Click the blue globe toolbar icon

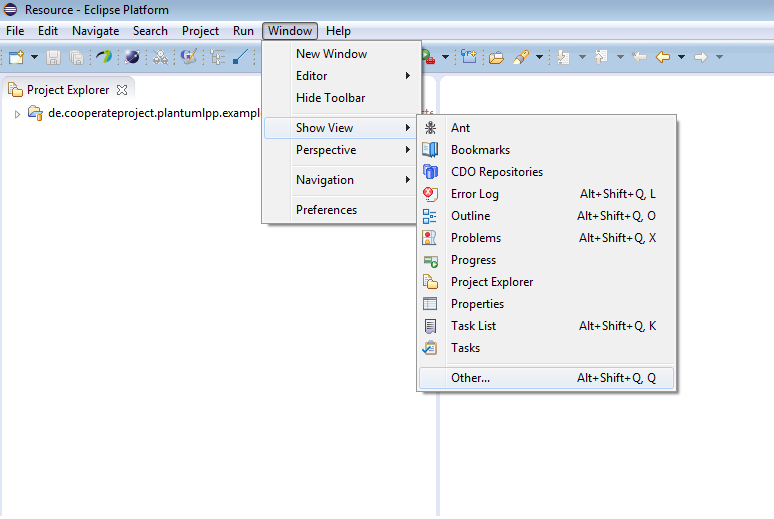click(x=132, y=58)
